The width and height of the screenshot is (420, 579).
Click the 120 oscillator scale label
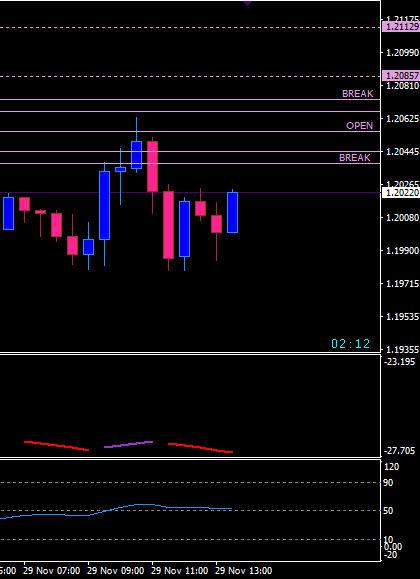pyautogui.click(x=392, y=467)
